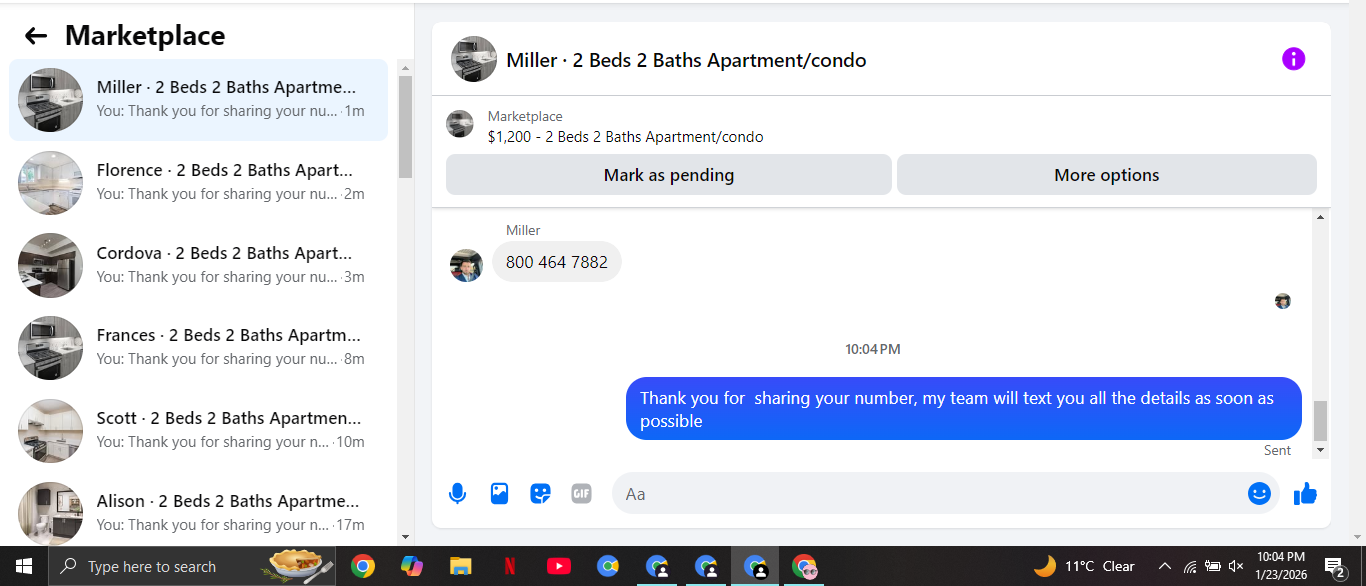Send a thumbs-up like
The width and height of the screenshot is (1366, 586).
tap(1305, 493)
